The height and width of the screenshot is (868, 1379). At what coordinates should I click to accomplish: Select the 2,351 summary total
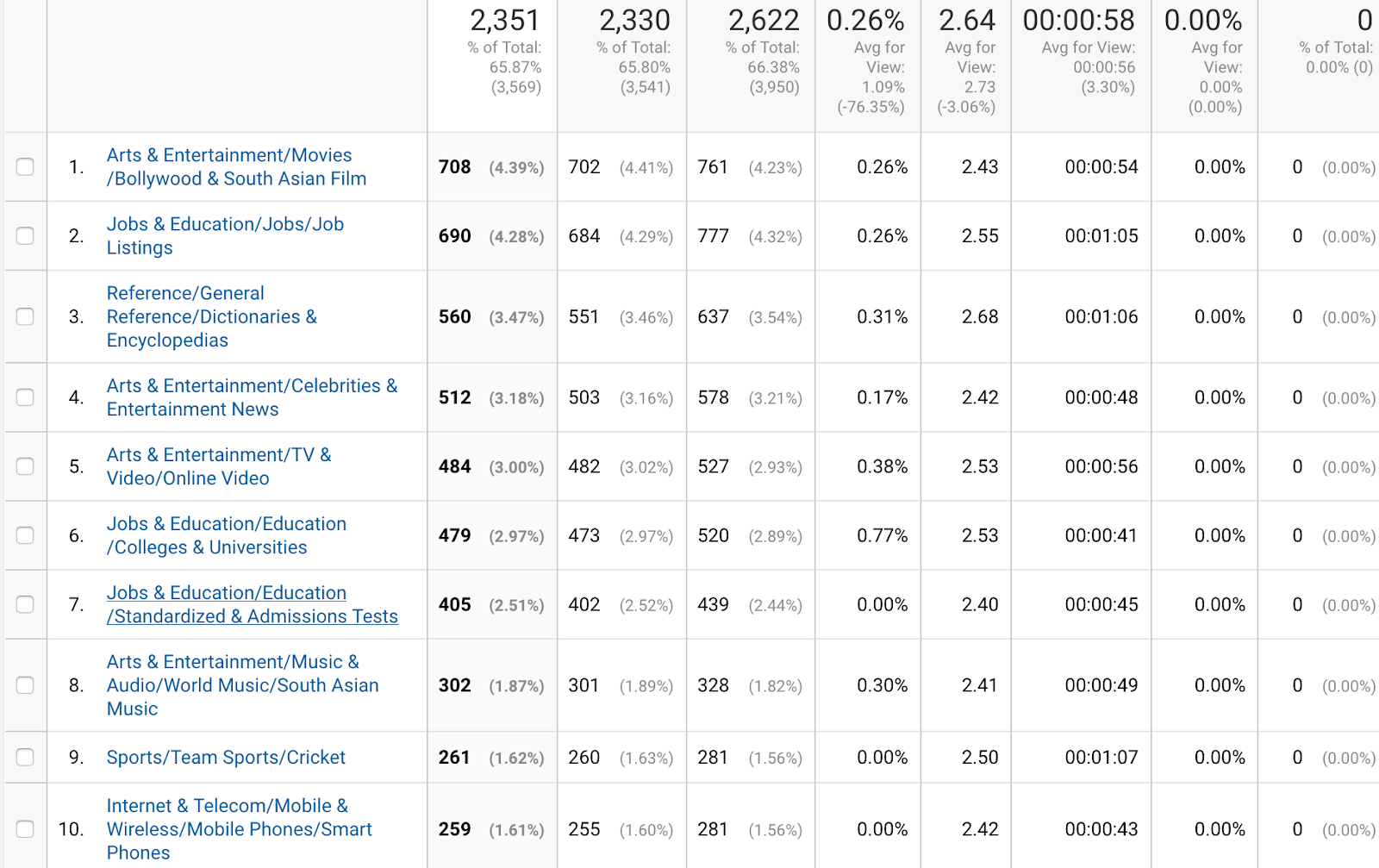click(505, 20)
